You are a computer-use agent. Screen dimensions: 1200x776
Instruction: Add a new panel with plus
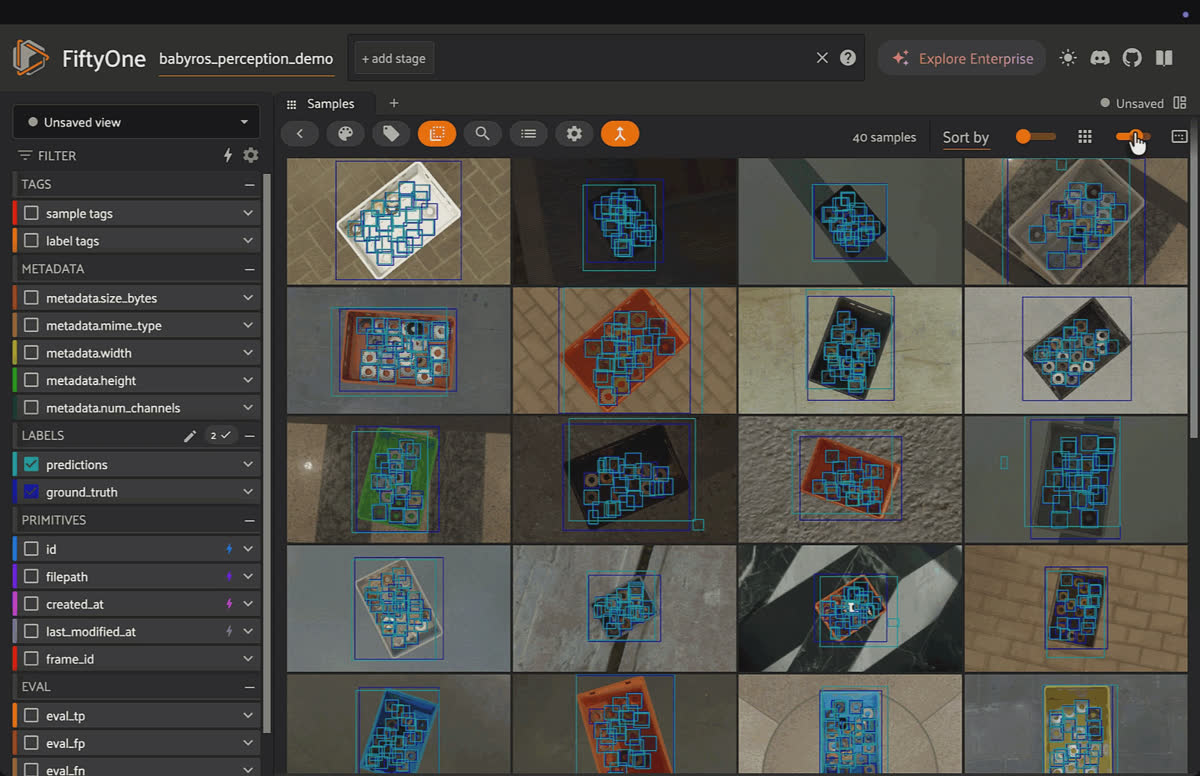point(394,103)
